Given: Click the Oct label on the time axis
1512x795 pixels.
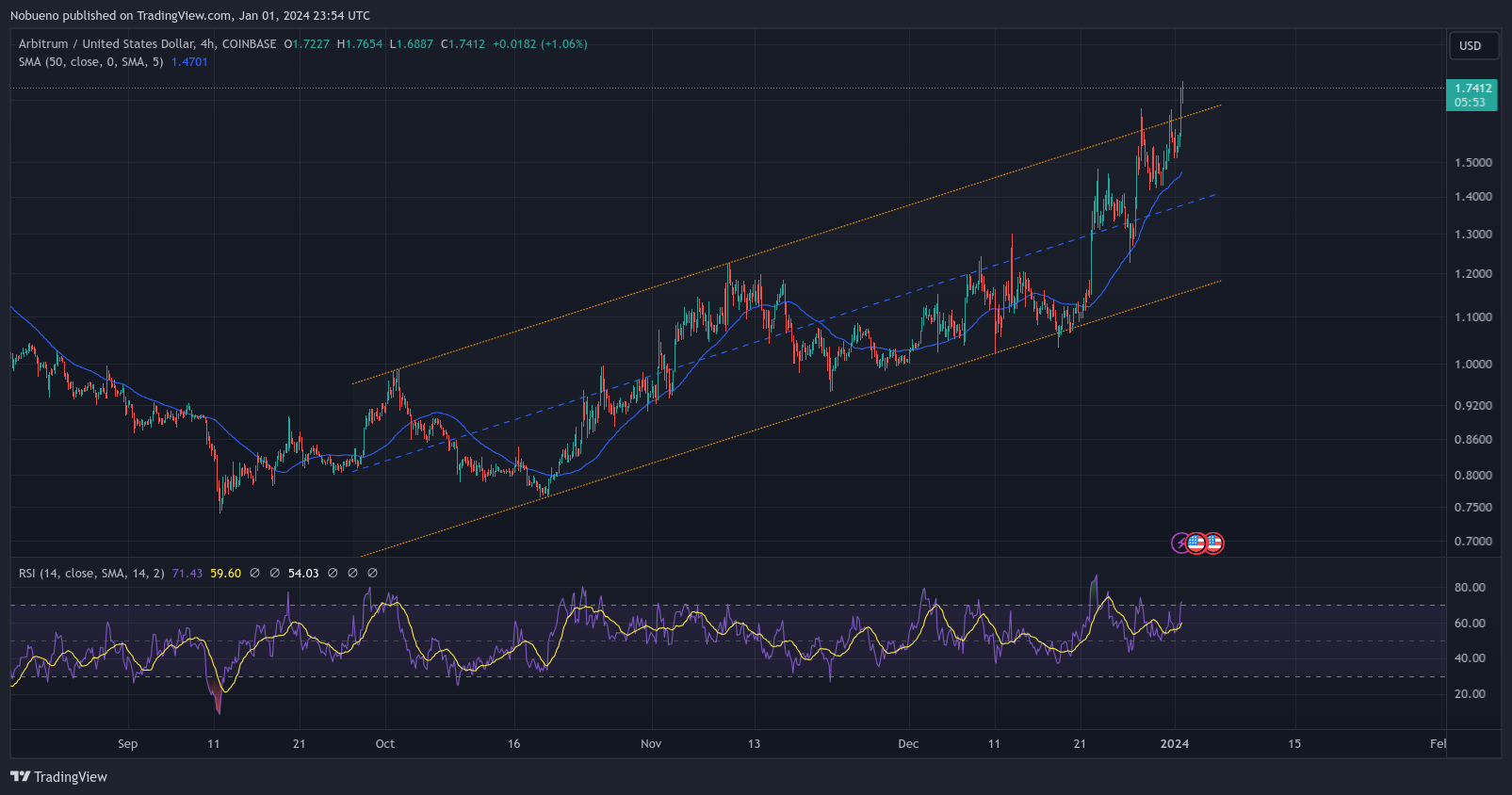Looking at the screenshot, I should click(385, 744).
